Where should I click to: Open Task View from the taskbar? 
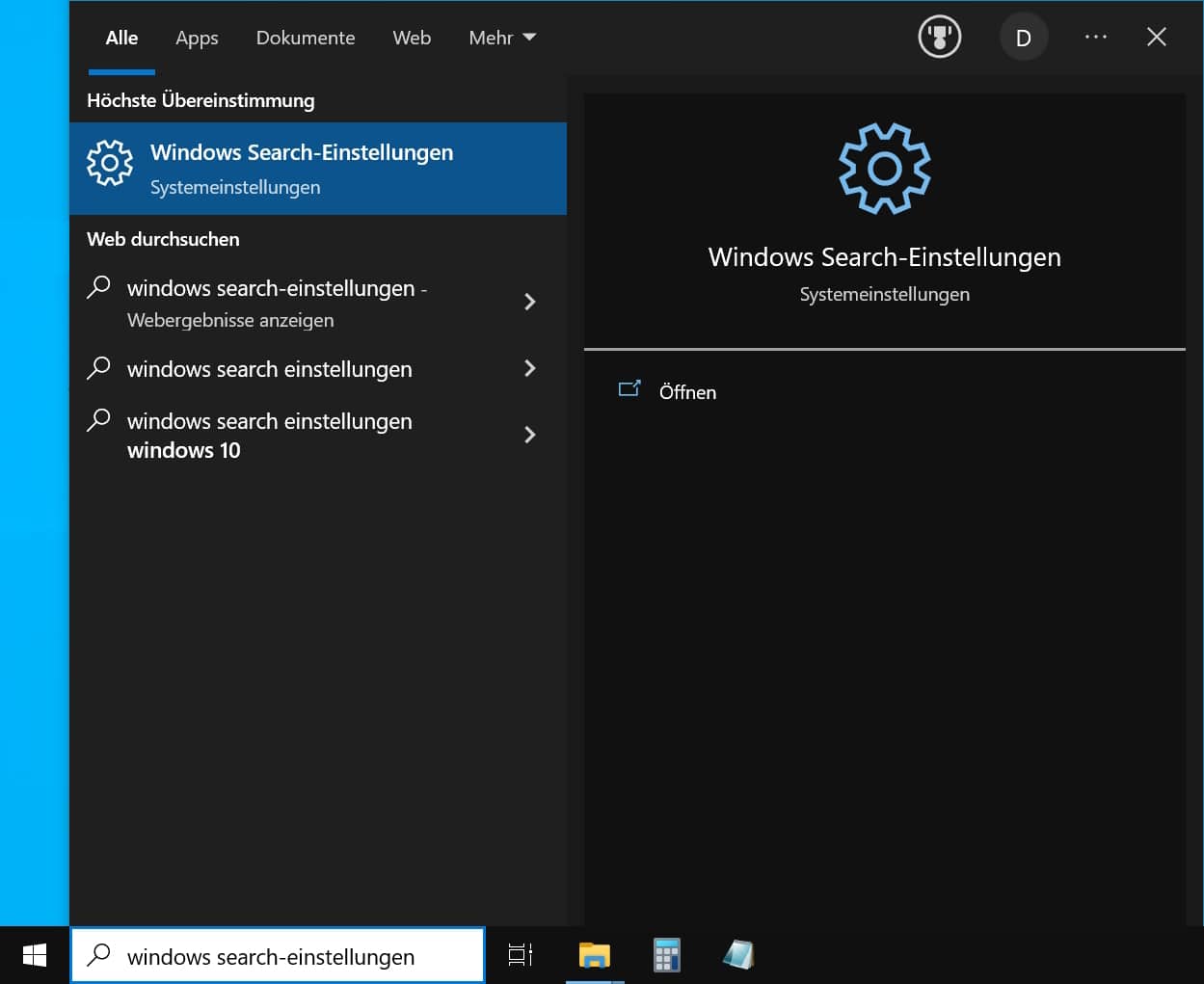[521, 955]
